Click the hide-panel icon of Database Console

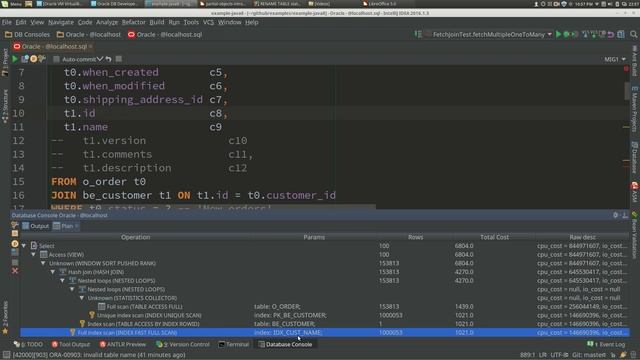click(625, 215)
